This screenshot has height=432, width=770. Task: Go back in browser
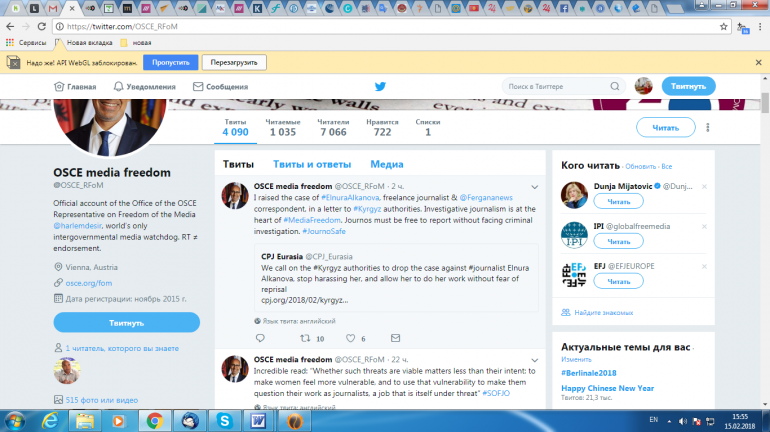(10, 27)
